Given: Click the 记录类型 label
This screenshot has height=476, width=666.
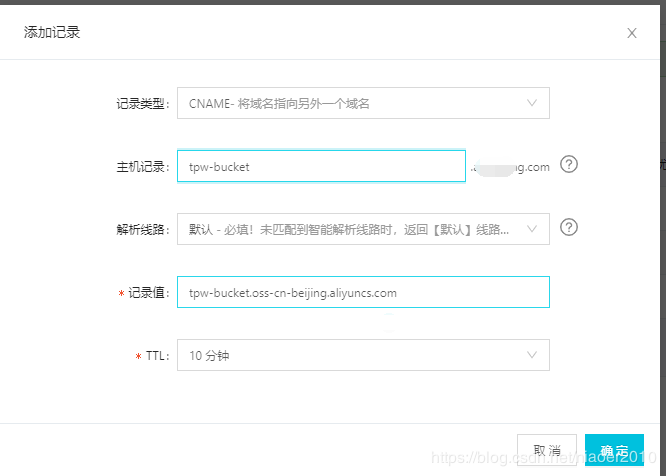Looking at the screenshot, I should [143, 103].
